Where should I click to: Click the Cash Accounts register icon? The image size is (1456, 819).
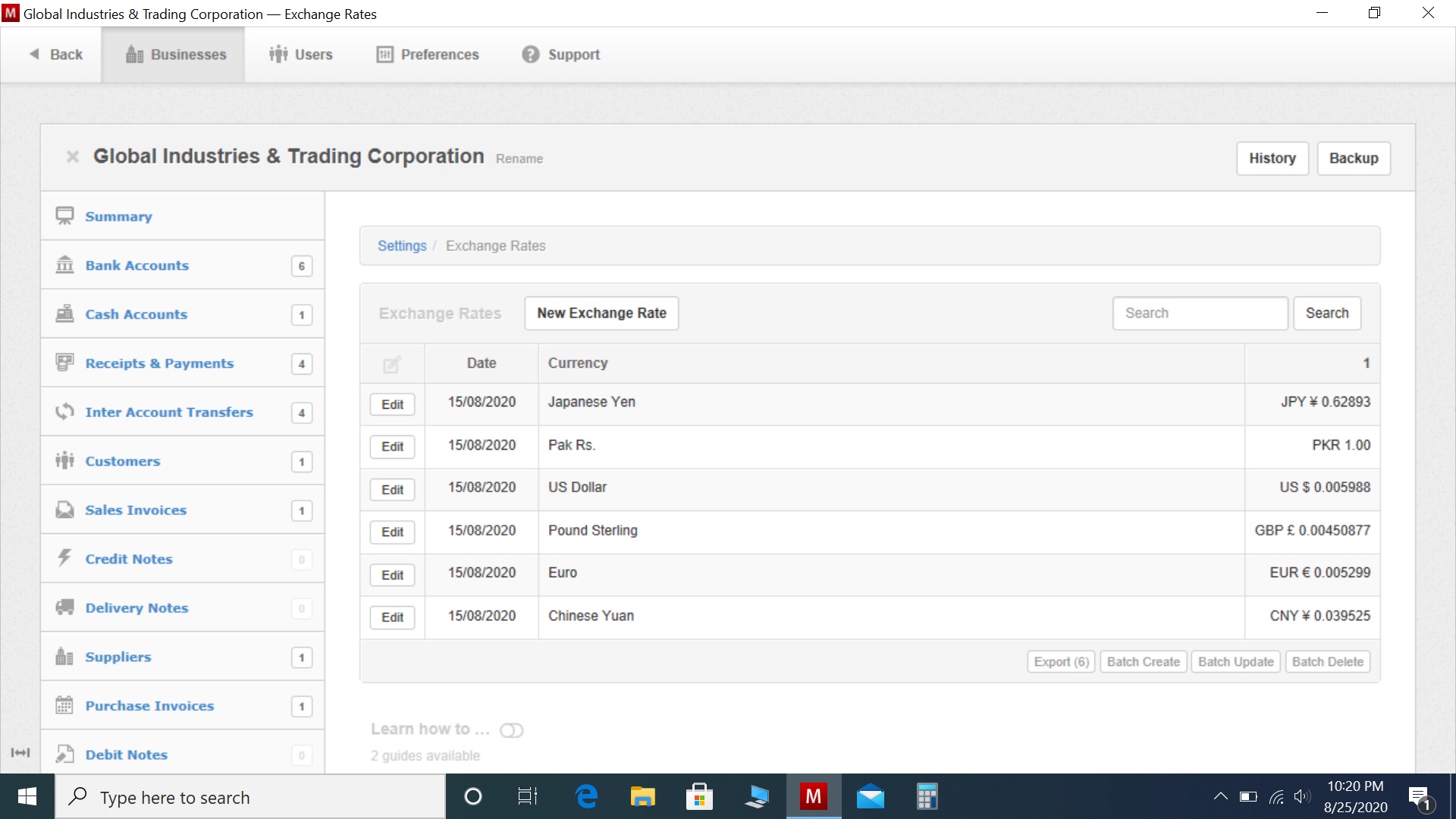tap(64, 314)
